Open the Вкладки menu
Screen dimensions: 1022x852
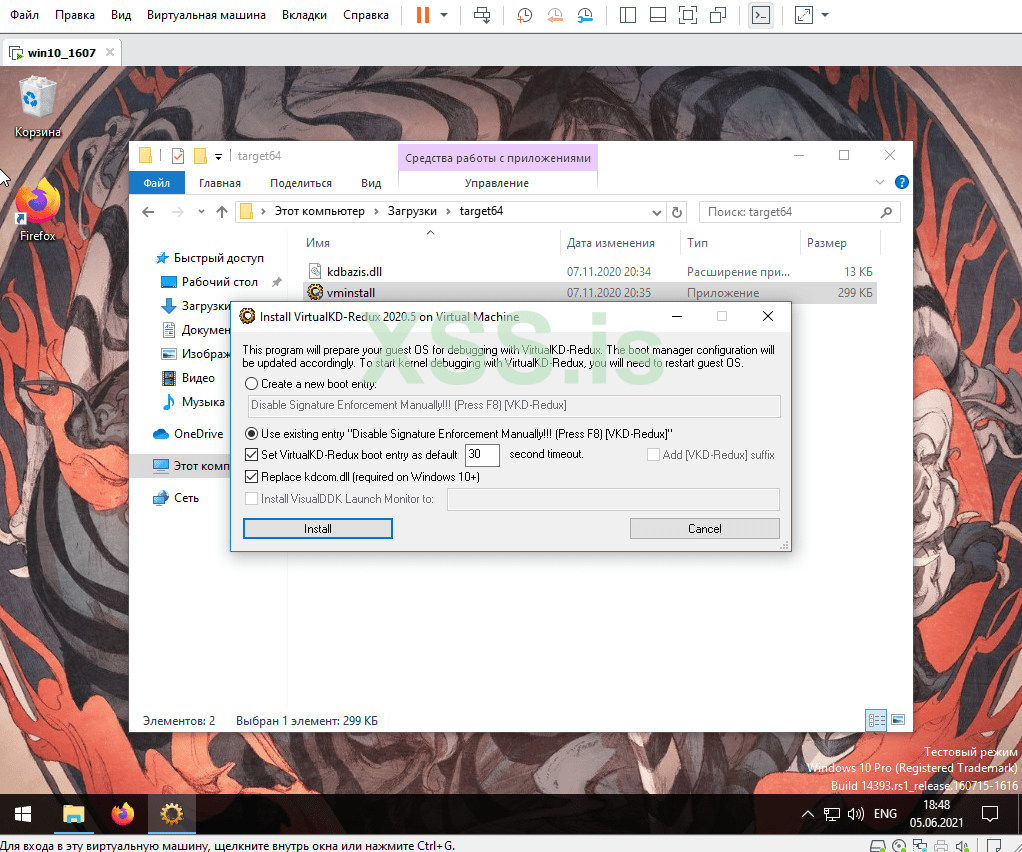pos(304,15)
